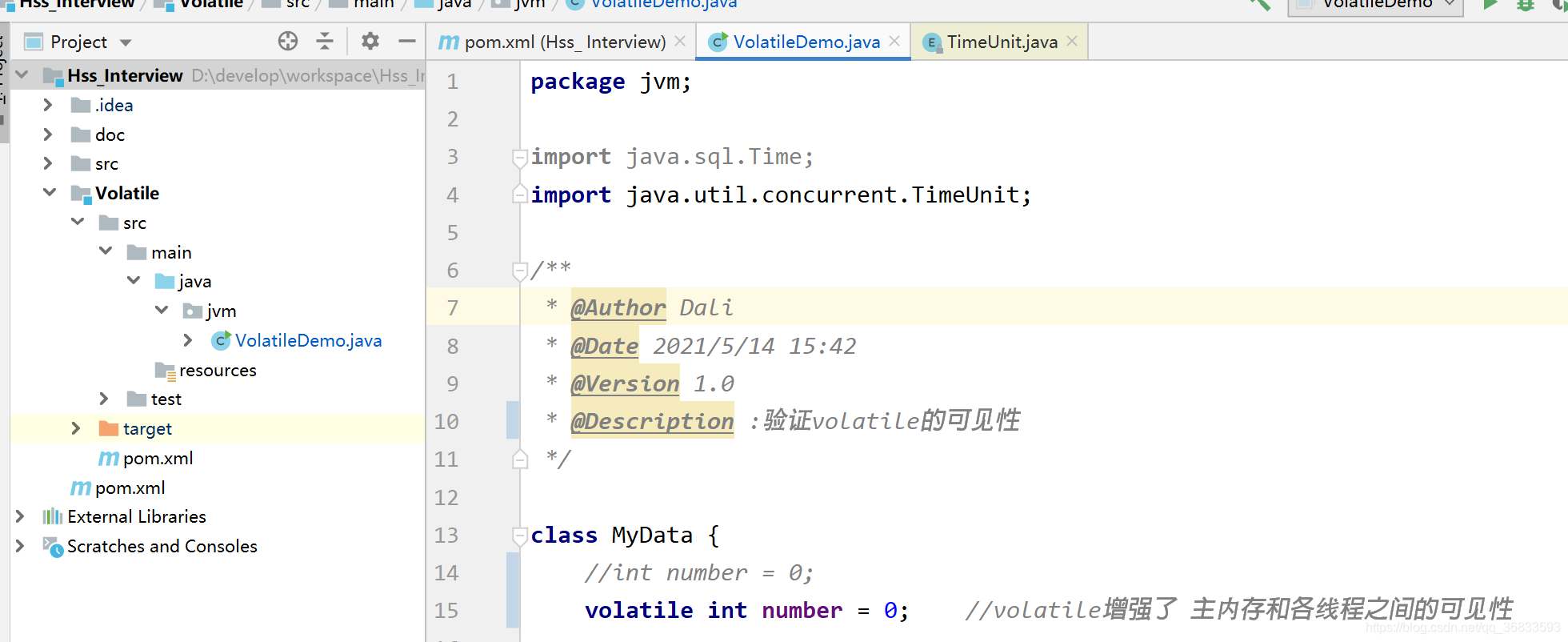This screenshot has width=1568, height=642.
Task: Click the VolatileDemo.java tab class icon
Action: pos(718,42)
